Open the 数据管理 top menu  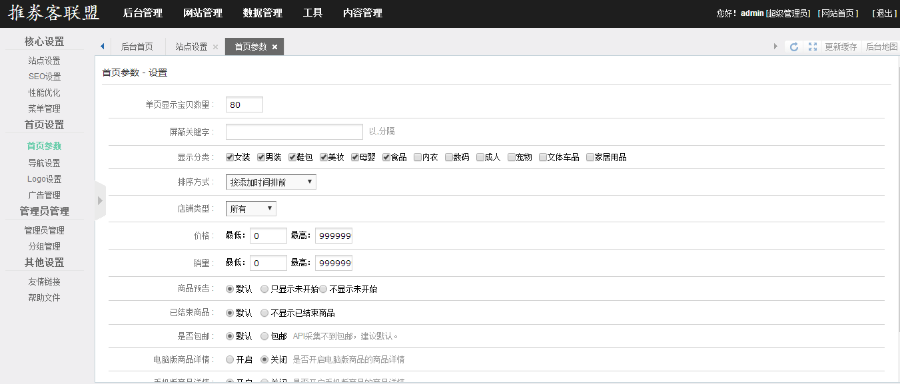pos(262,13)
